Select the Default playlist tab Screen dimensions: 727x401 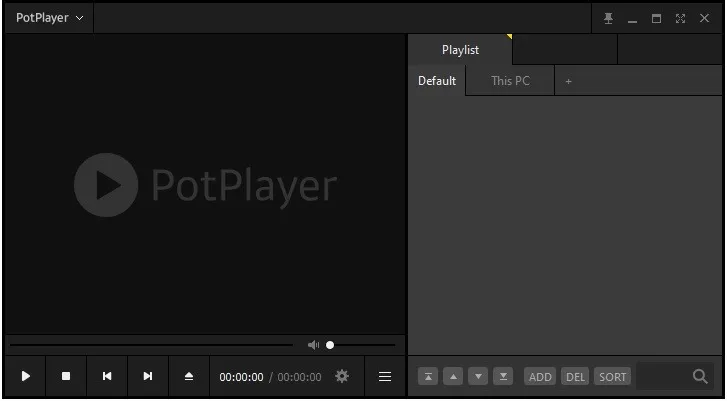(x=437, y=81)
